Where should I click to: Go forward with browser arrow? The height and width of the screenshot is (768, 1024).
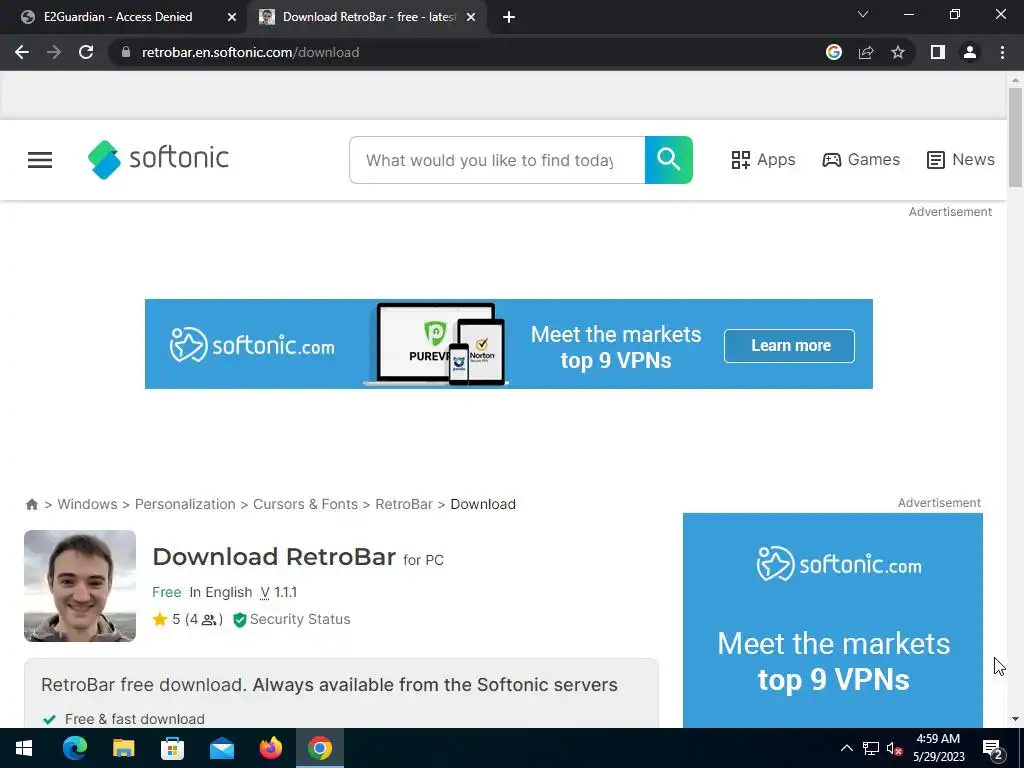click(54, 52)
